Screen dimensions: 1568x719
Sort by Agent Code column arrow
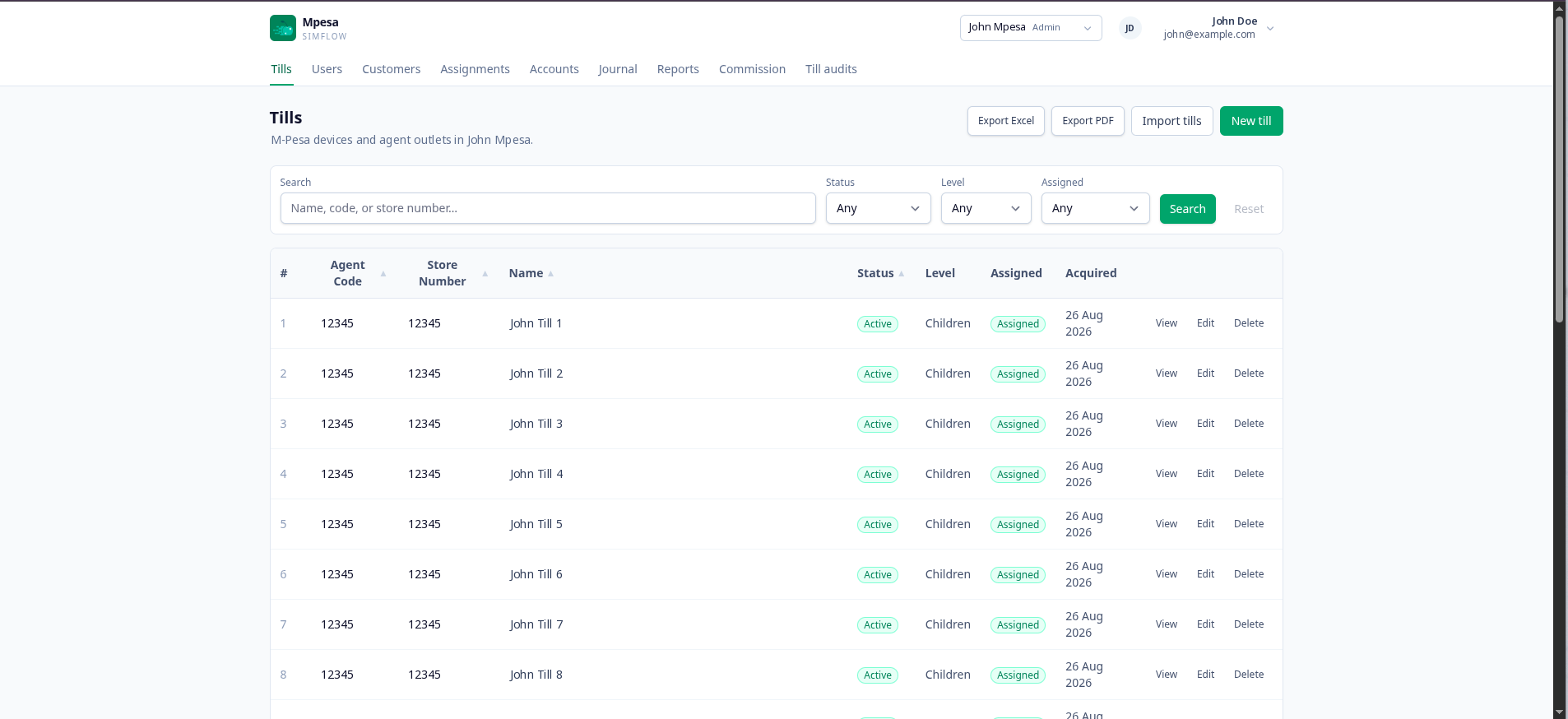pyautogui.click(x=383, y=273)
